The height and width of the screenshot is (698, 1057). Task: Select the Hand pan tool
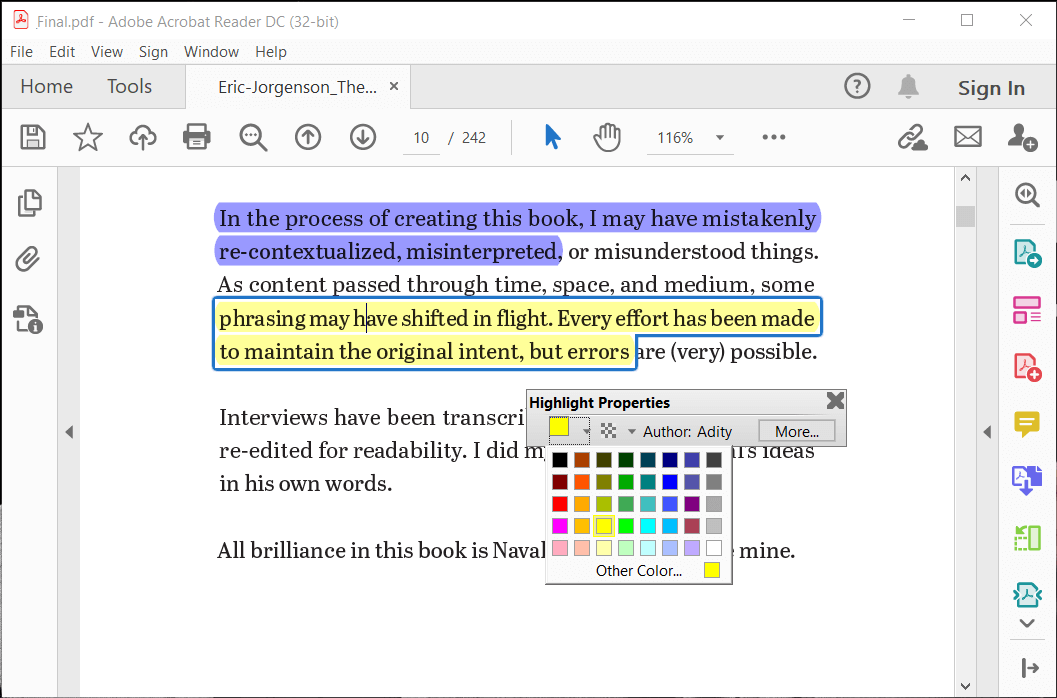[607, 137]
